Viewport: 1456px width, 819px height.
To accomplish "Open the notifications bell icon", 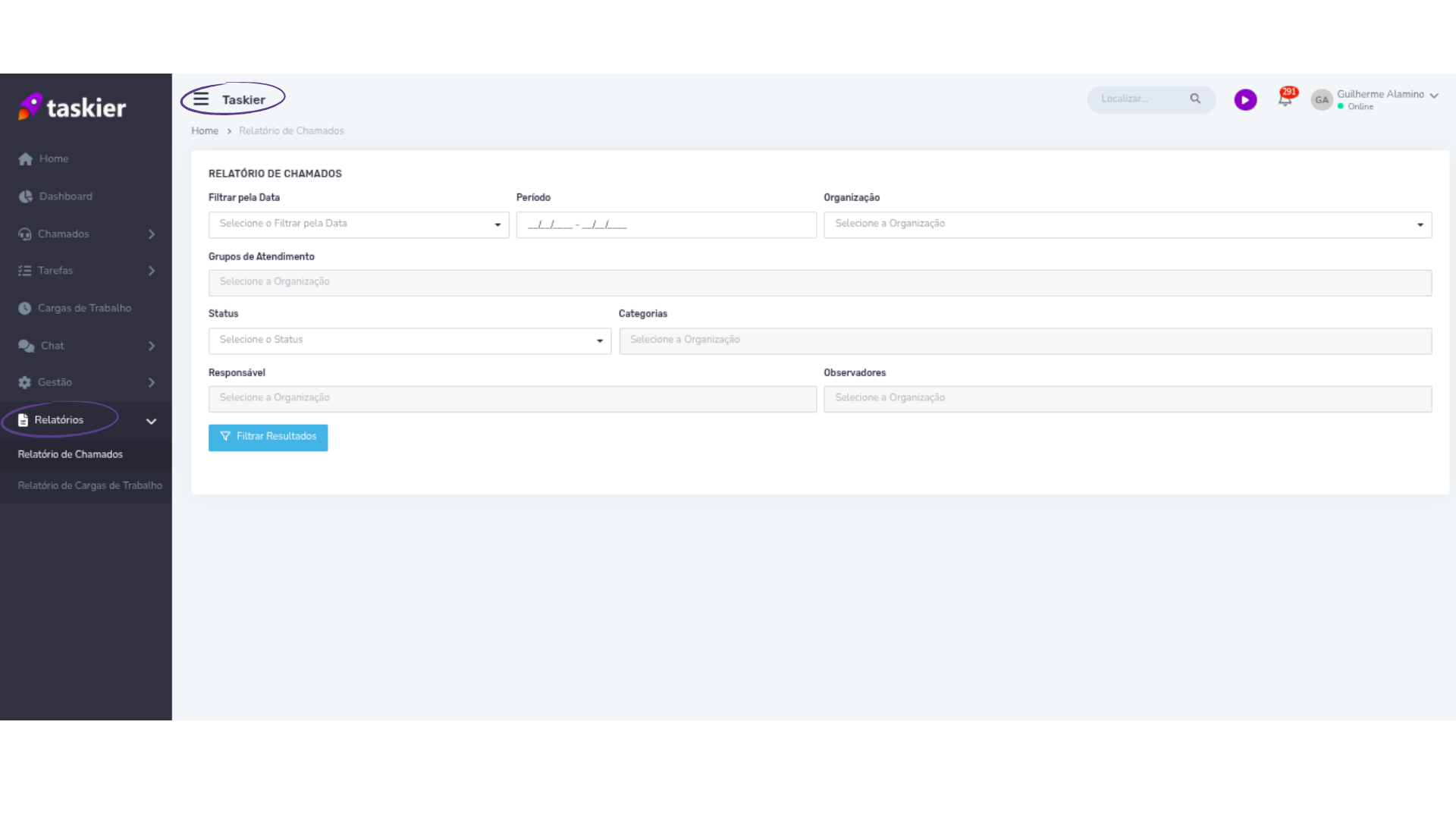I will [1285, 99].
